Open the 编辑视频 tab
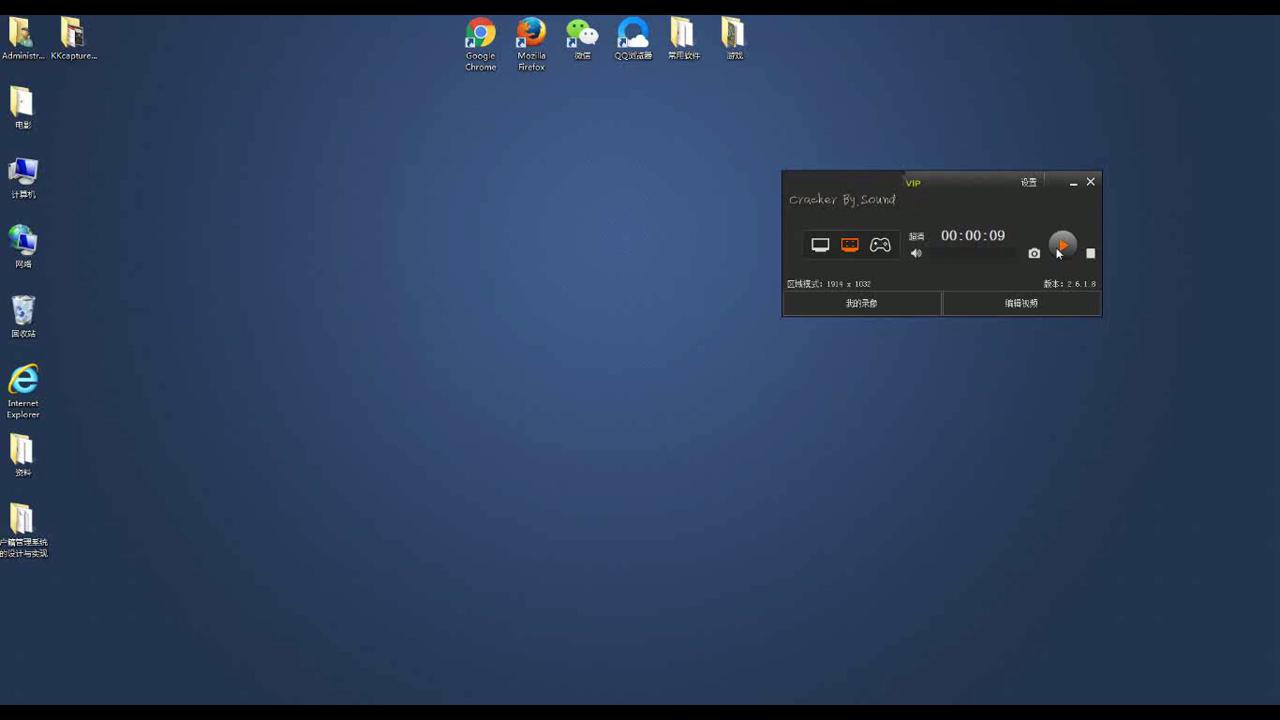 [1021, 303]
